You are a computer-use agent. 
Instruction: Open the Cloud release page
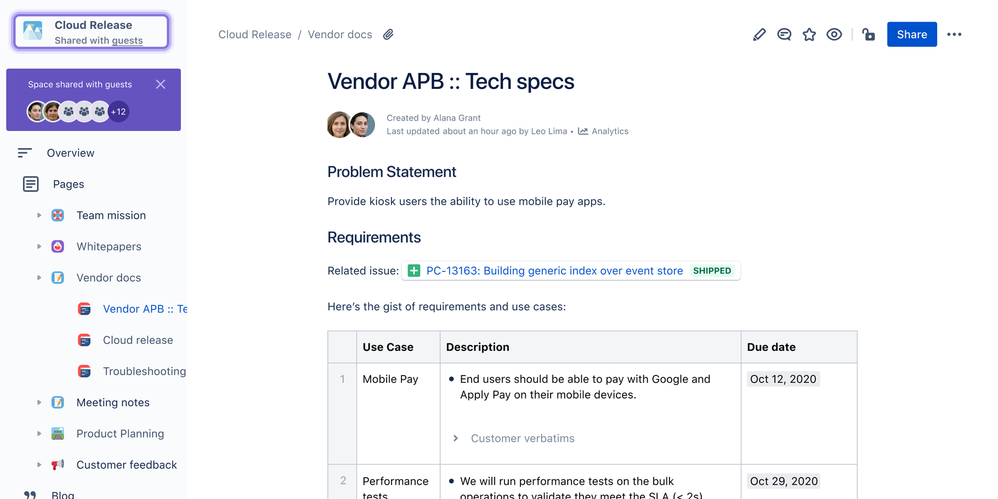[x=138, y=340]
